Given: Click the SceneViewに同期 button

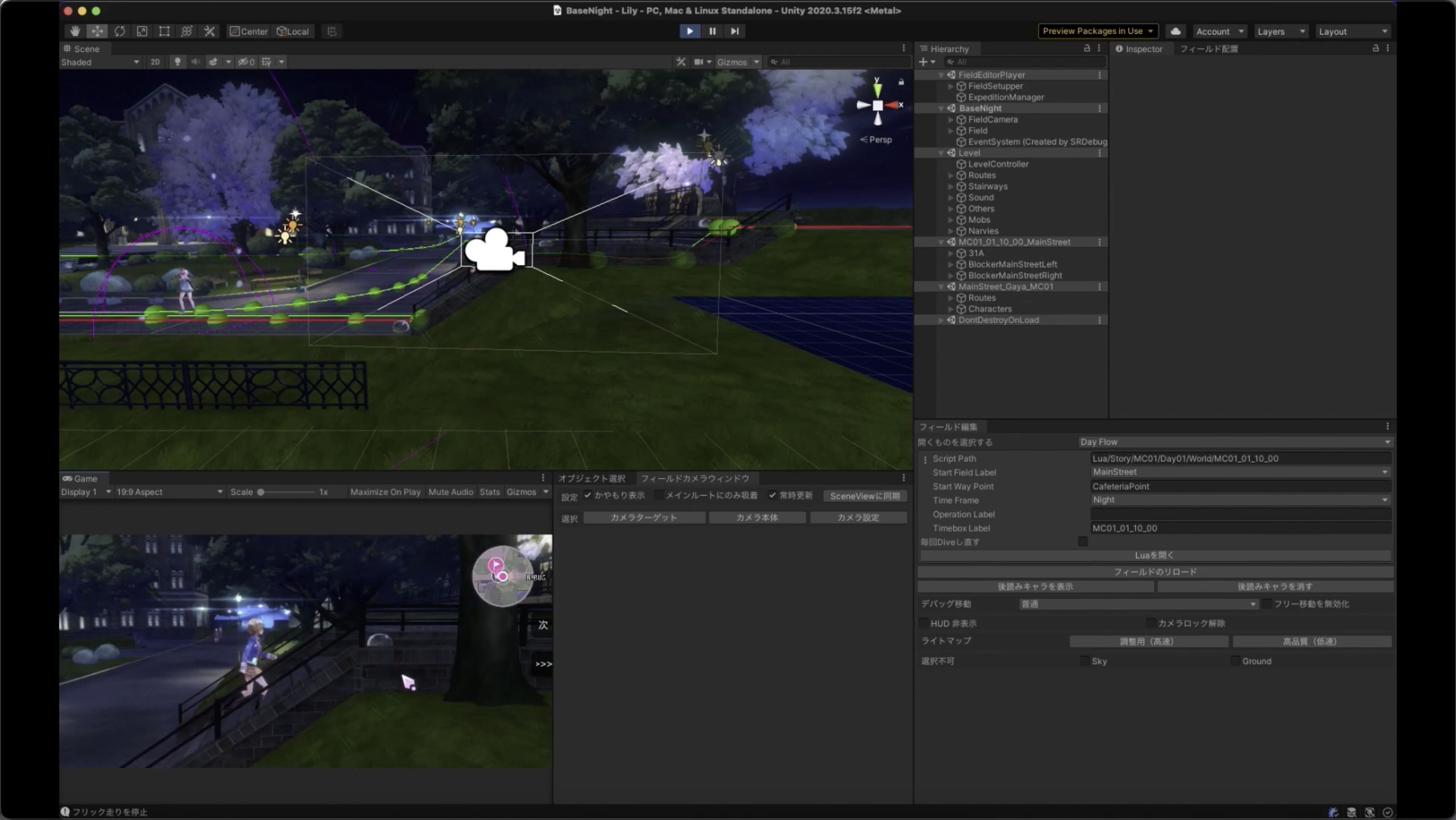Looking at the screenshot, I should tap(865, 495).
